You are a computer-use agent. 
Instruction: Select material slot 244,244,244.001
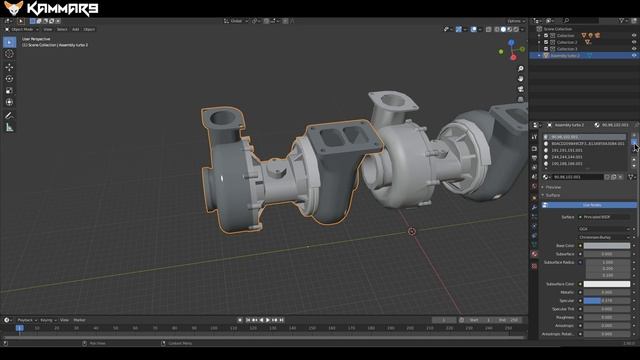584,157
